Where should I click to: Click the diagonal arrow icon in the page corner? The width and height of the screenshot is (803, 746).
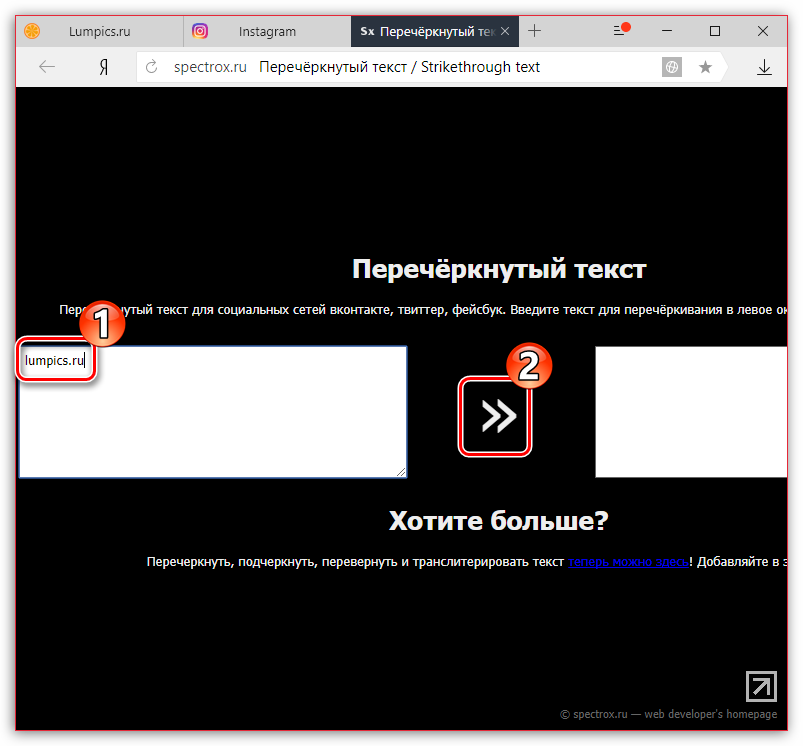[761, 686]
